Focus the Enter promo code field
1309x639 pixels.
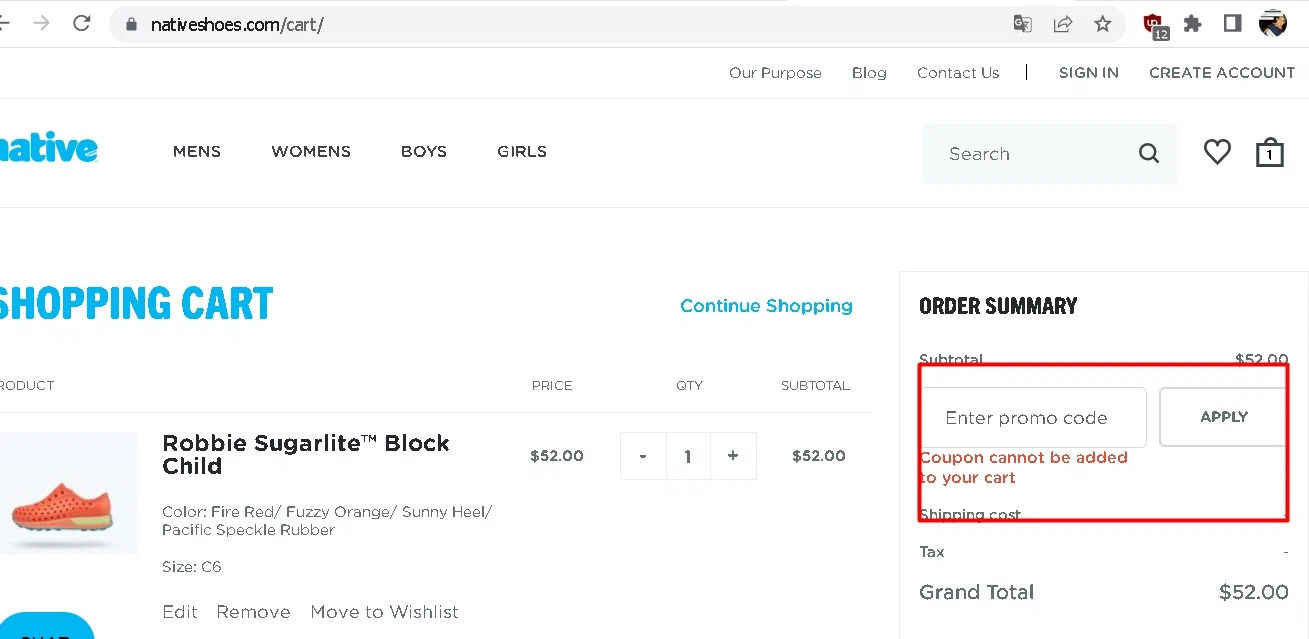pos(1032,418)
